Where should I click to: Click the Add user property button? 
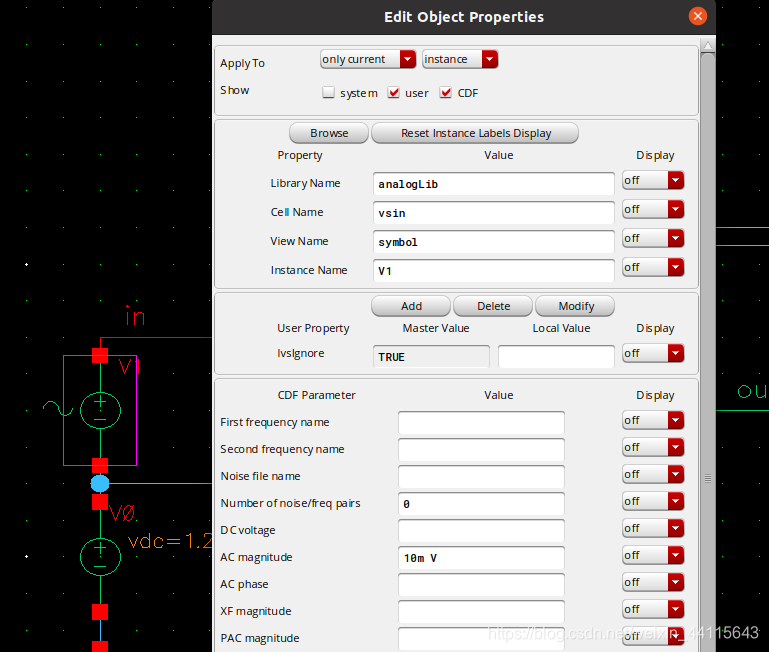click(411, 306)
